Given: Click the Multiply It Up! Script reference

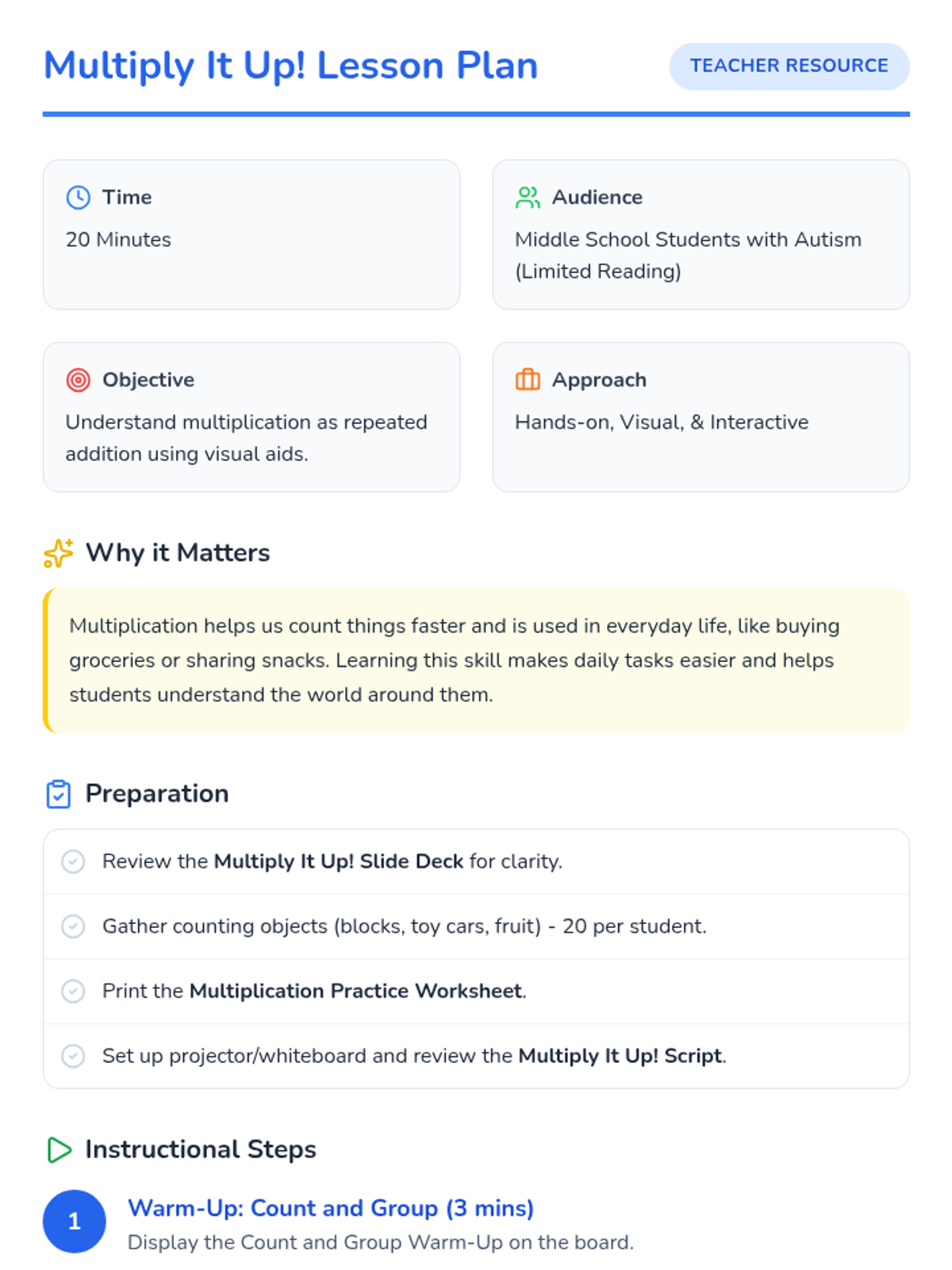Looking at the screenshot, I should tap(620, 1056).
